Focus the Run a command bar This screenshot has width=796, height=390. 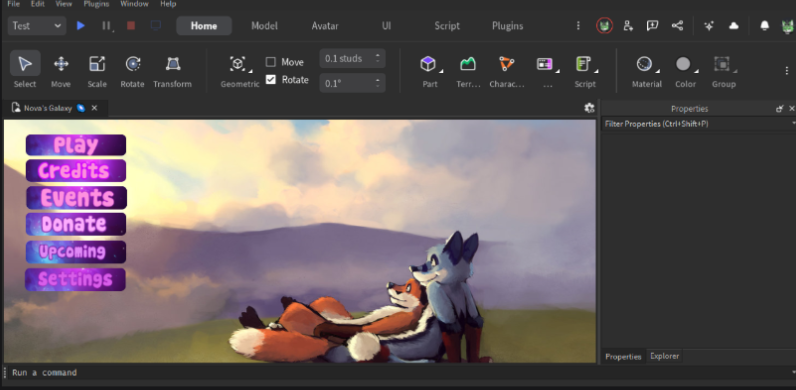[399, 372]
